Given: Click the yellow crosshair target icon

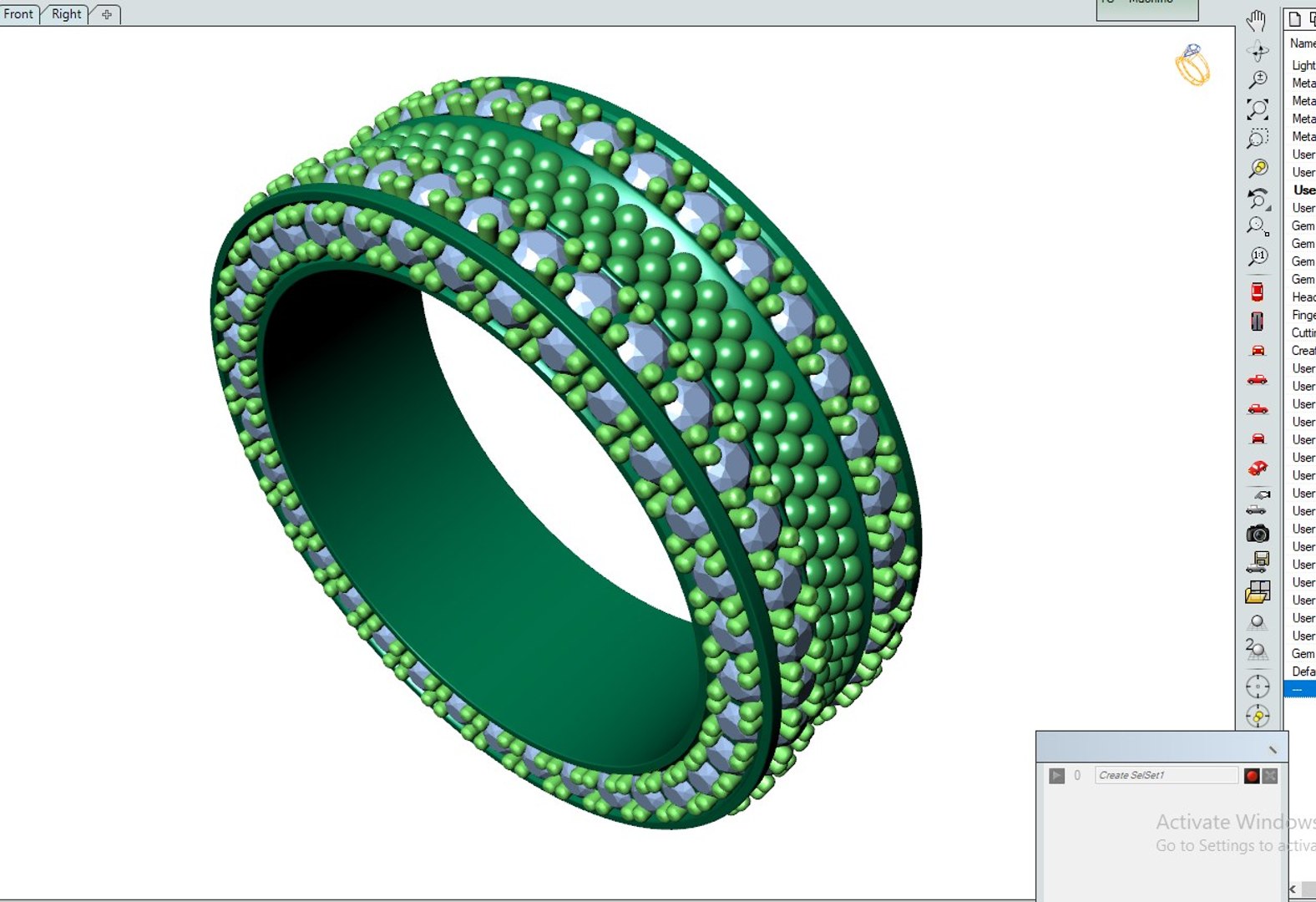Looking at the screenshot, I should [x=1258, y=717].
